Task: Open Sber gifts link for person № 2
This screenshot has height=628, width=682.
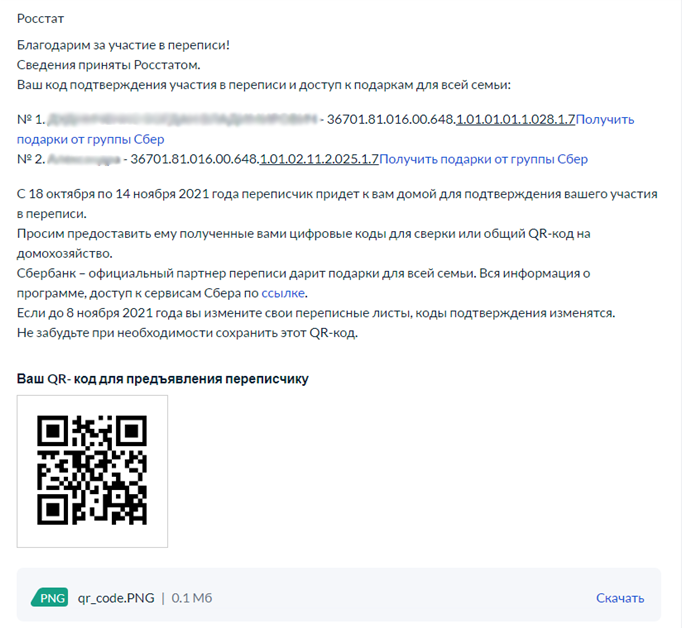Action: 483,159
